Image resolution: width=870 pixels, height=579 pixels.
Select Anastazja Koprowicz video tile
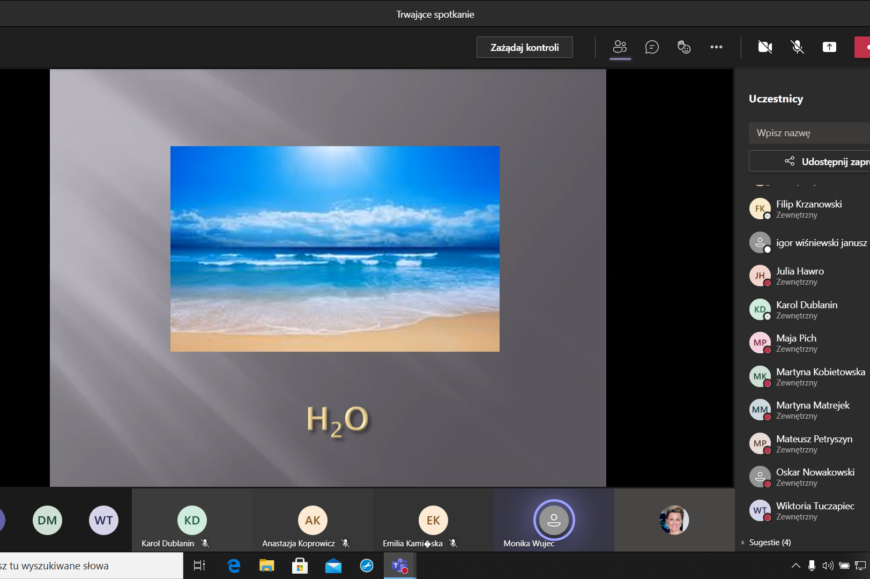point(312,520)
